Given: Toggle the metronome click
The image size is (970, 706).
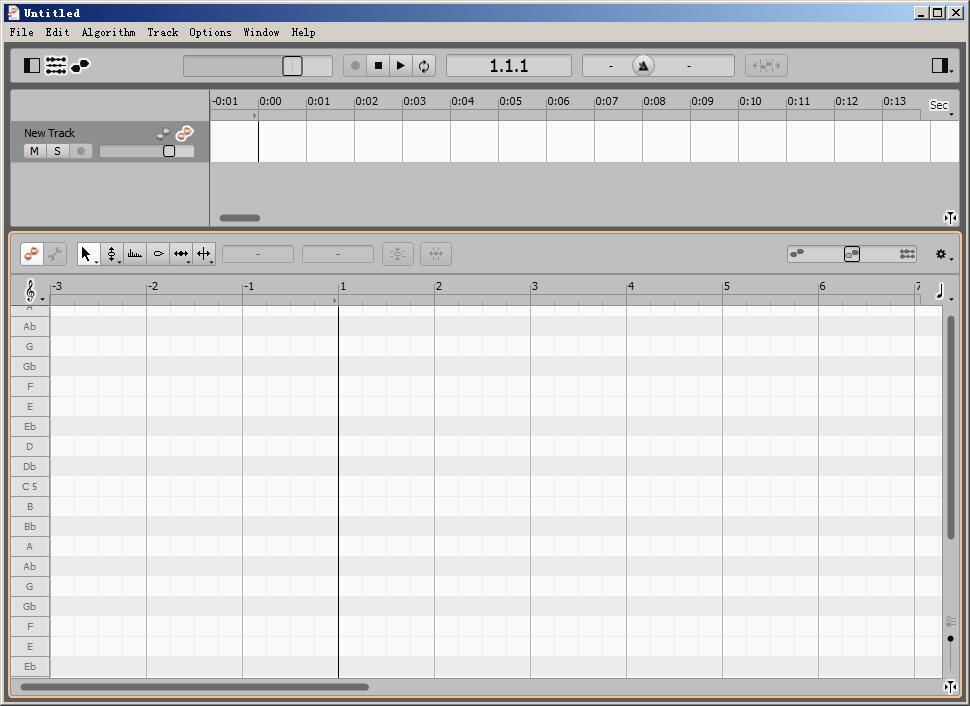Looking at the screenshot, I should point(643,66).
